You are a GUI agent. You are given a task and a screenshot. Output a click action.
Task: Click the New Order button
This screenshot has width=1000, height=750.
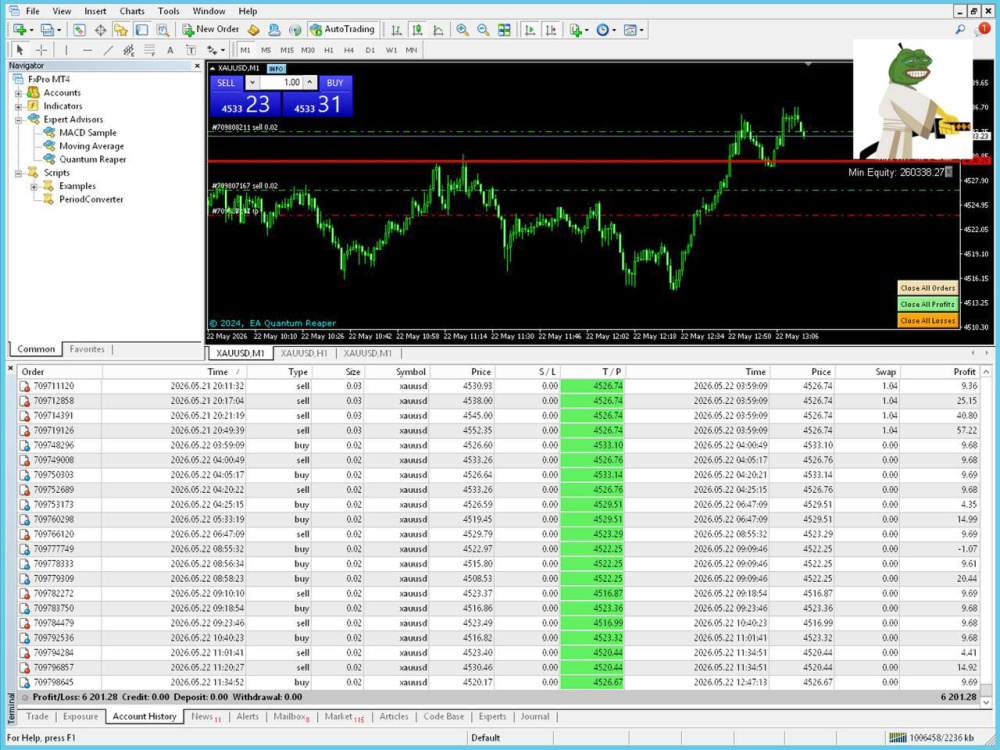coord(210,29)
